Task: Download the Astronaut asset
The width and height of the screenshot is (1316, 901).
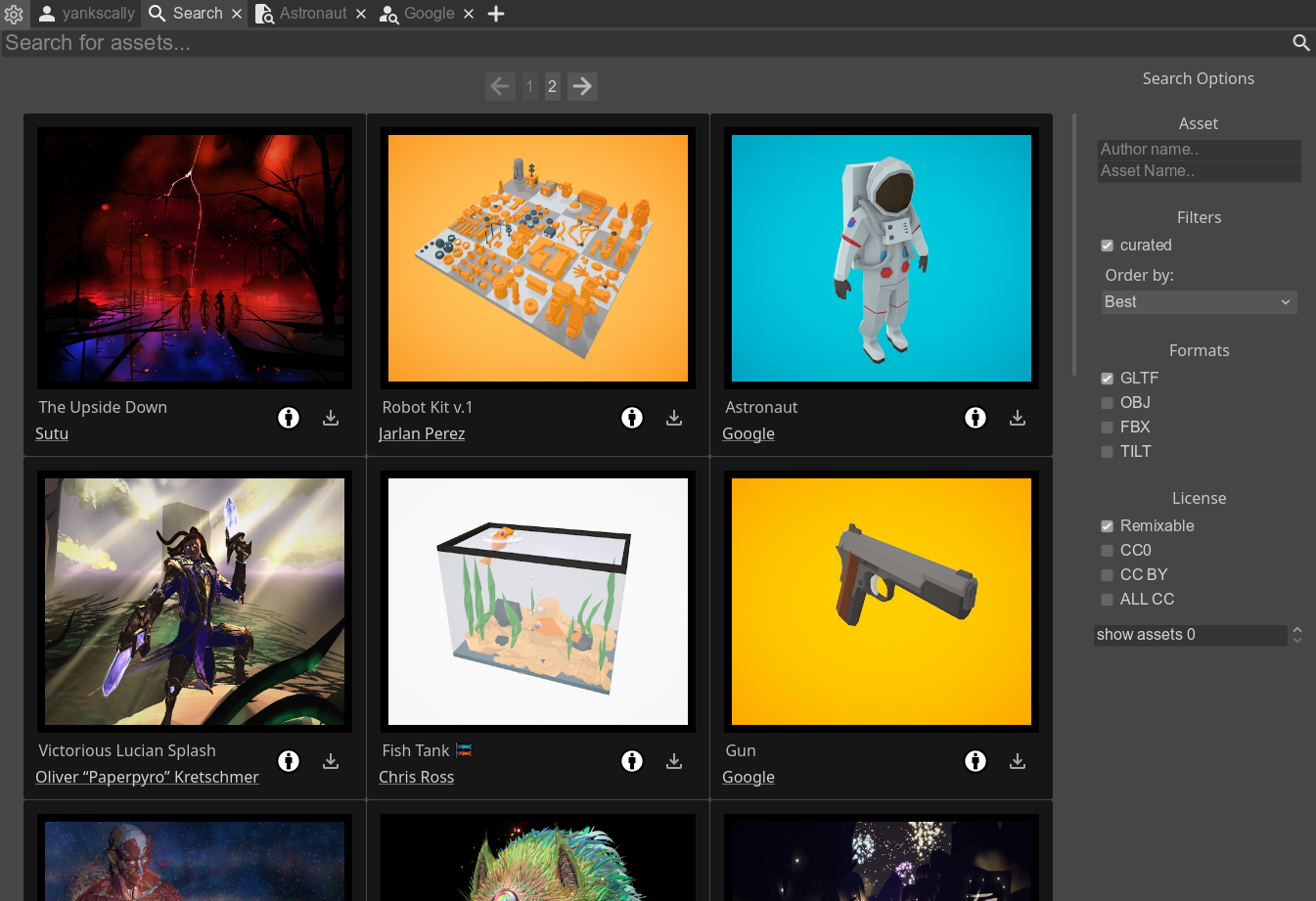Action: click(x=1018, y=418)
